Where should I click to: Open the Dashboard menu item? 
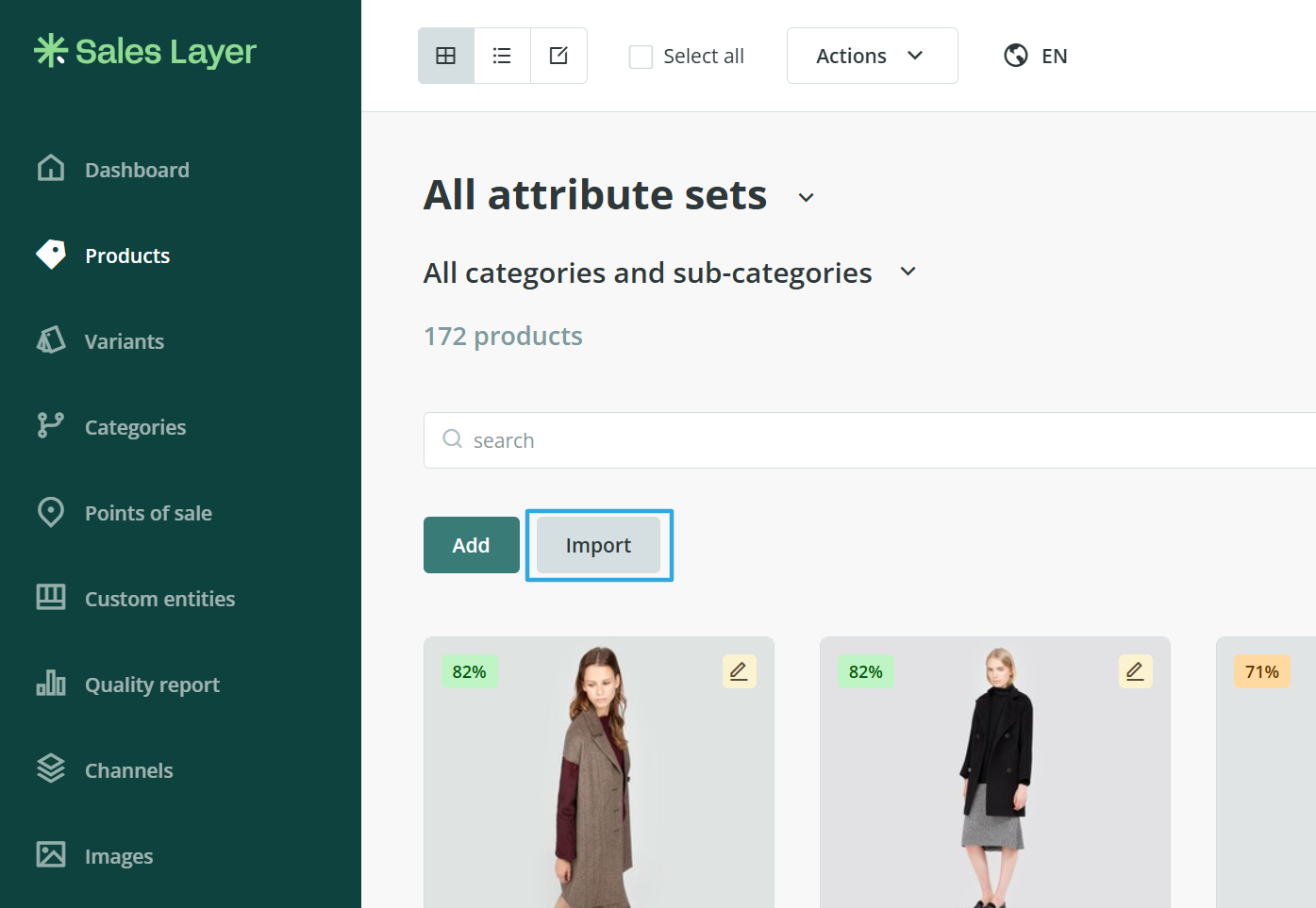pos(137,170)
